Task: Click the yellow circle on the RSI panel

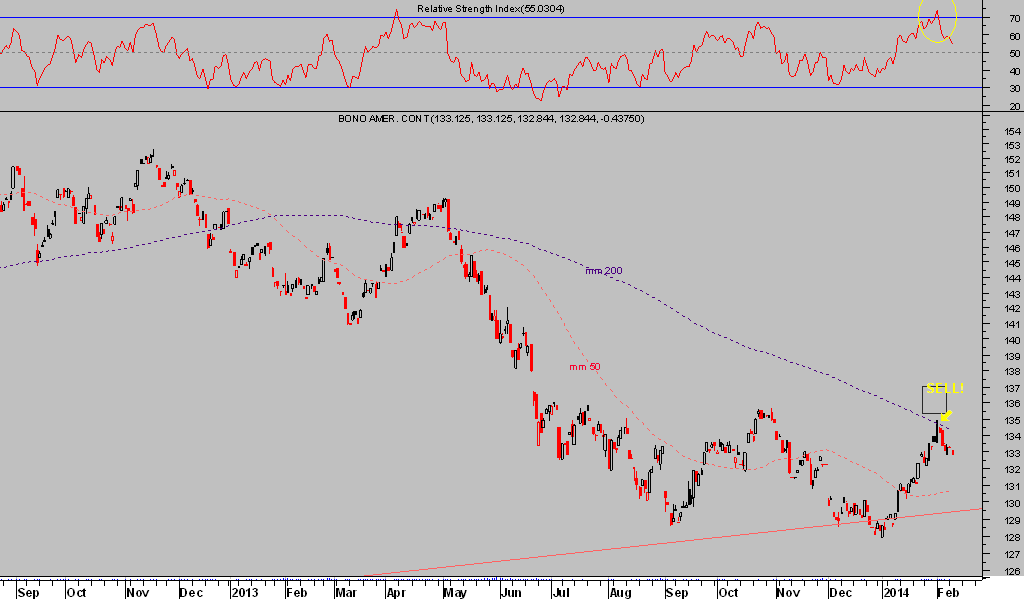Action: point(938,20)
